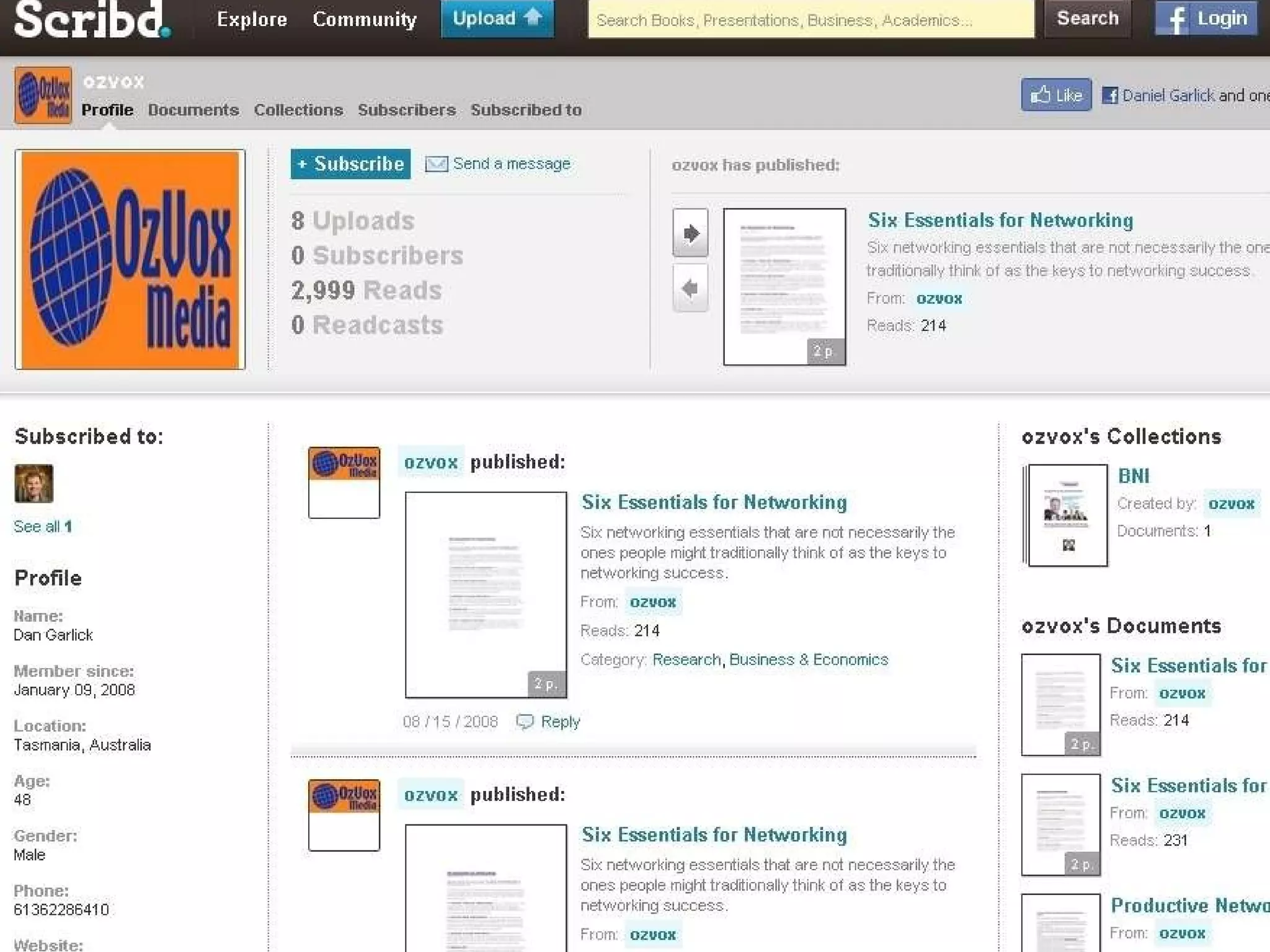The width and height of the screenshot is (1270, 952).
Task: Open the Community menu
Action: tap(365, 19)
